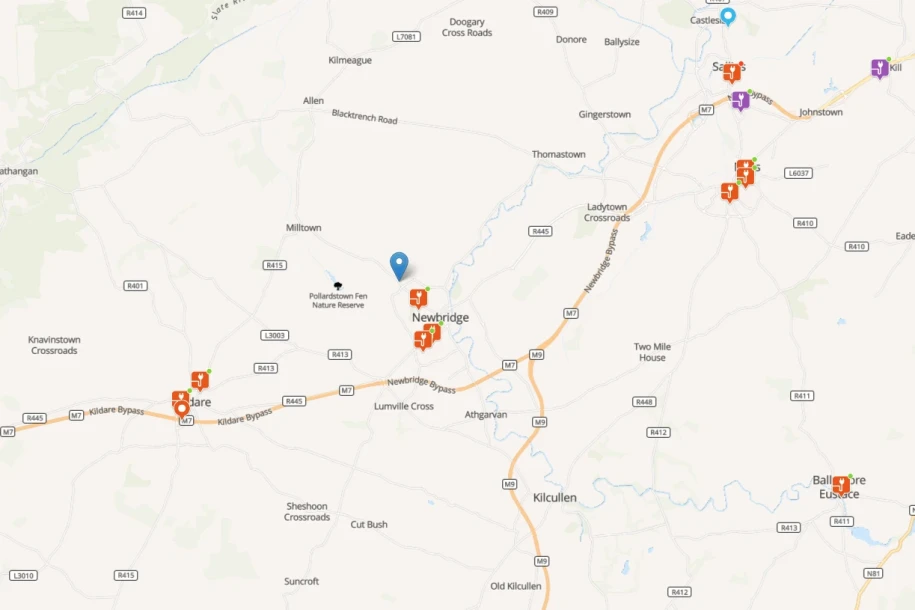Open the charger marker northeast of Kildare
This screenshot has height=610, width=915.
[200, 381]
